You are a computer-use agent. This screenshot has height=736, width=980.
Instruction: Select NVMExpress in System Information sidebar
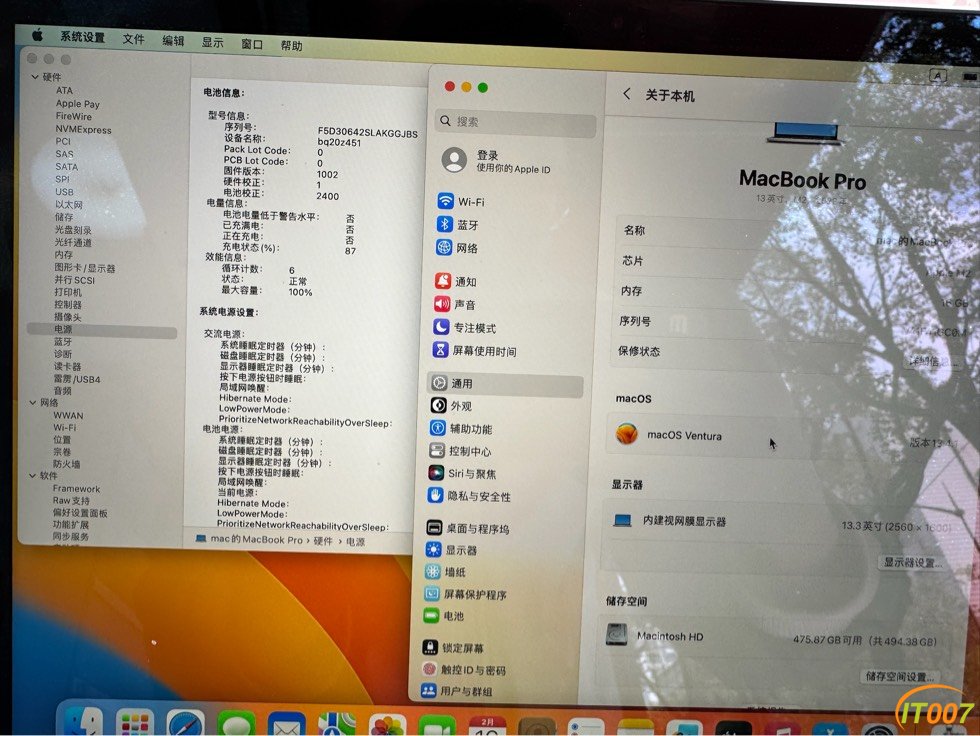click(83, 129)
